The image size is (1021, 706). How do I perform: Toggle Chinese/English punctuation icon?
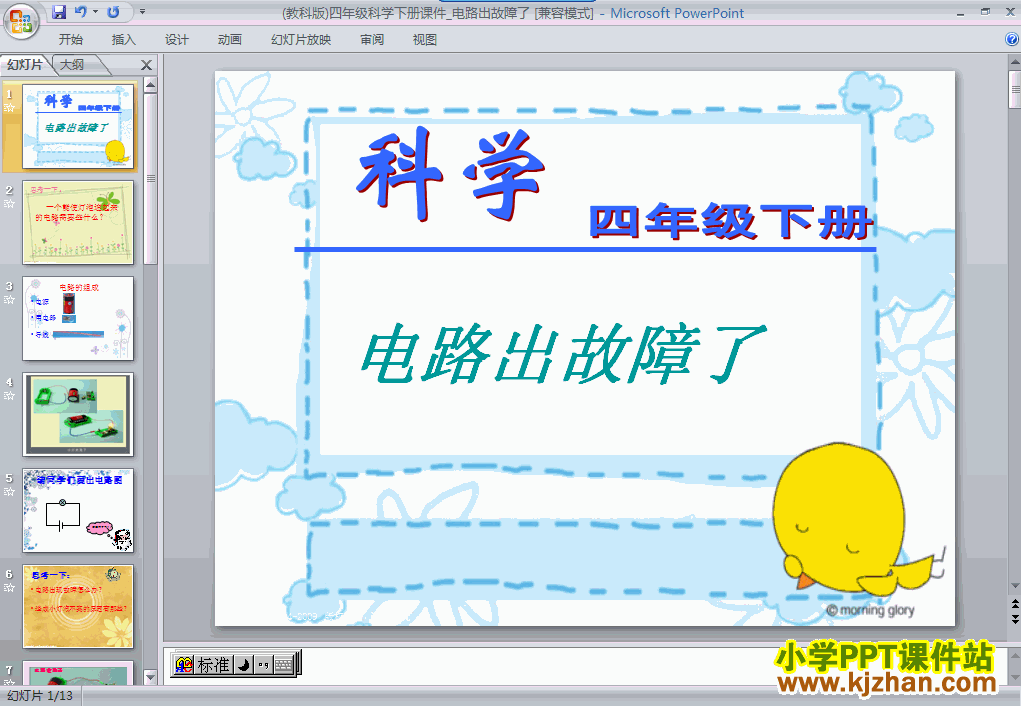(x=263, y=664)
